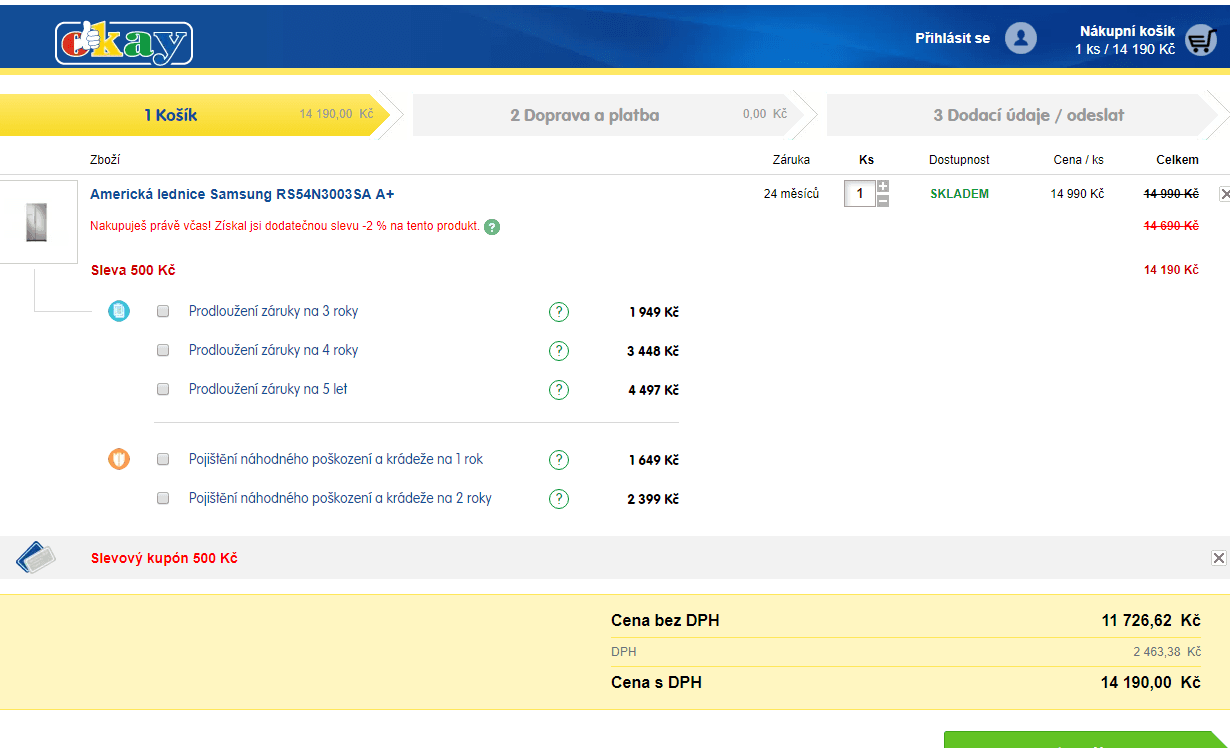Open Americká lednice Samsung RS54N3003SA product link
This screenshot has height=748, width=1230.
242,194
